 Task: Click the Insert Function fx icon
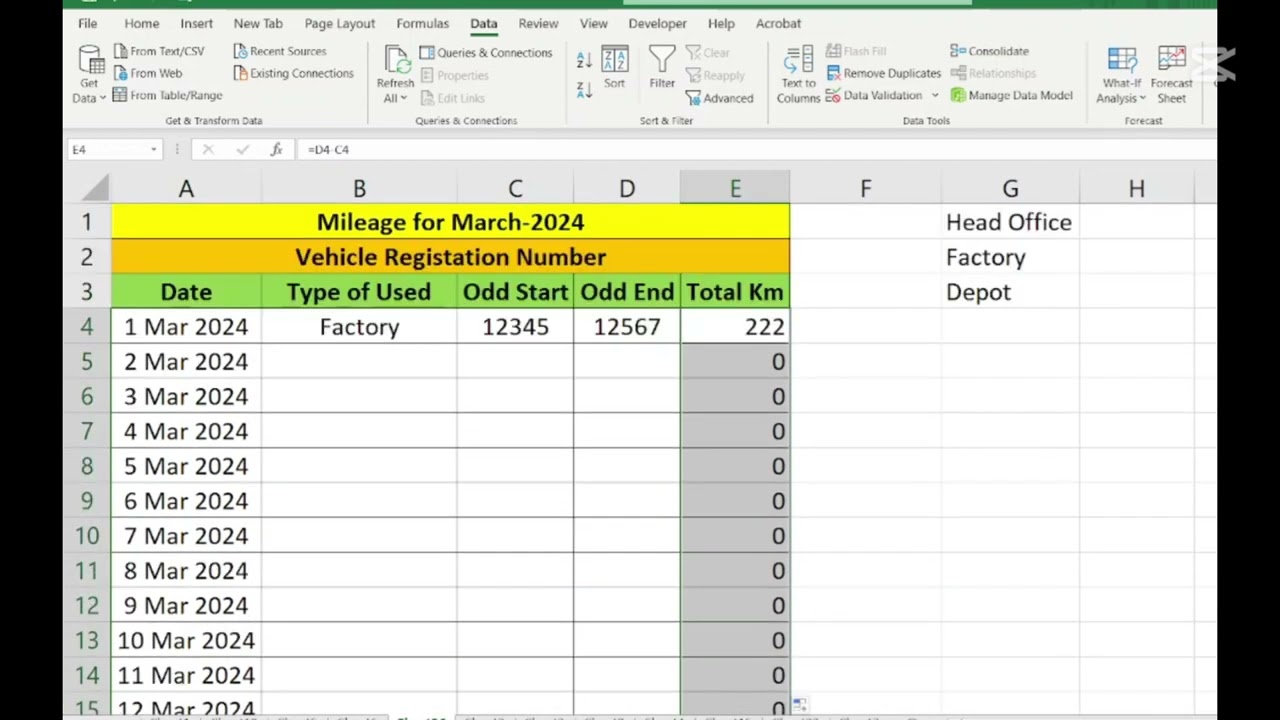(277, 149)
